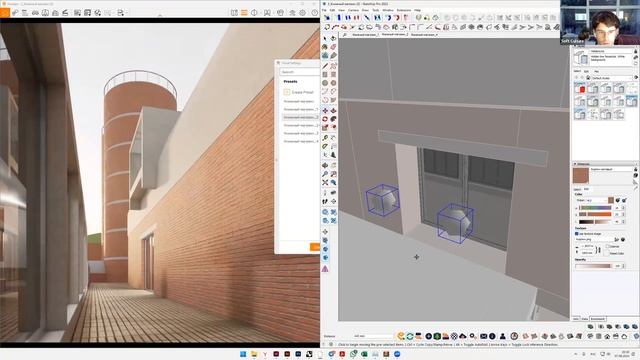Click the Styles home (In Model) icon
Screen dimensions: 640x360
pyautogui.click(x=588, y=78)
